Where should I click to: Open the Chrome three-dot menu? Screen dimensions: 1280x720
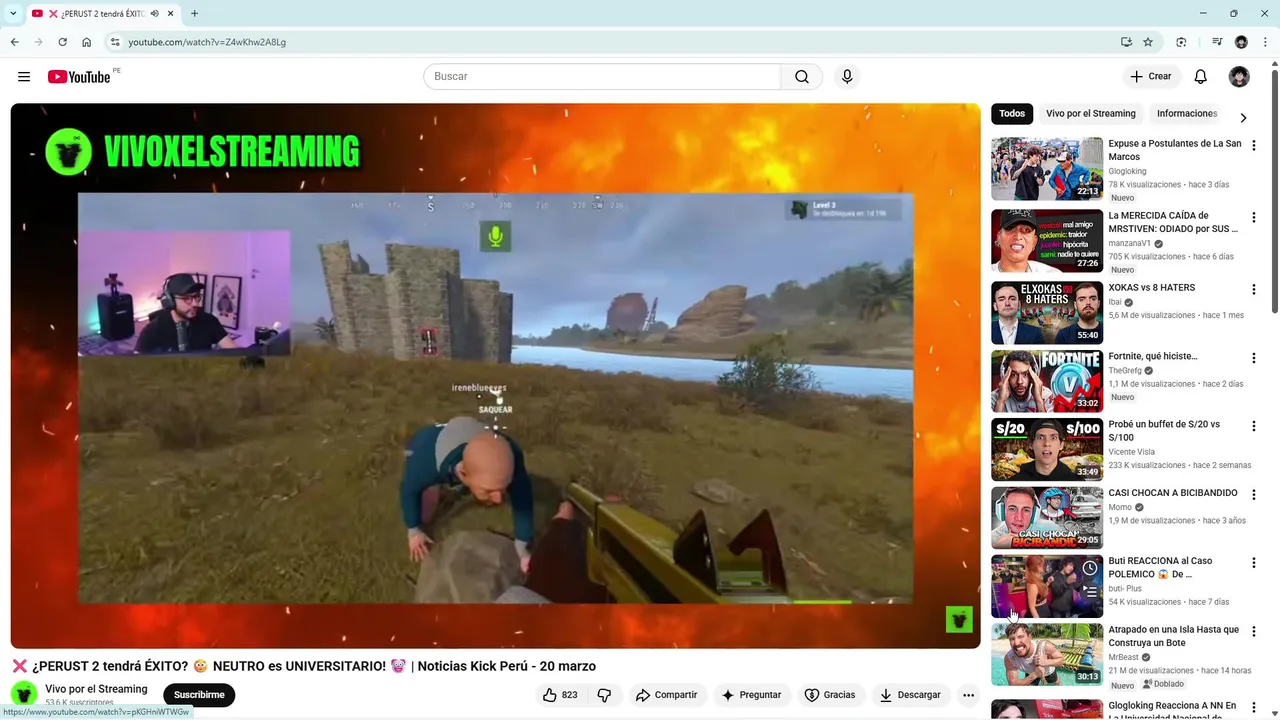(1265, 42)
